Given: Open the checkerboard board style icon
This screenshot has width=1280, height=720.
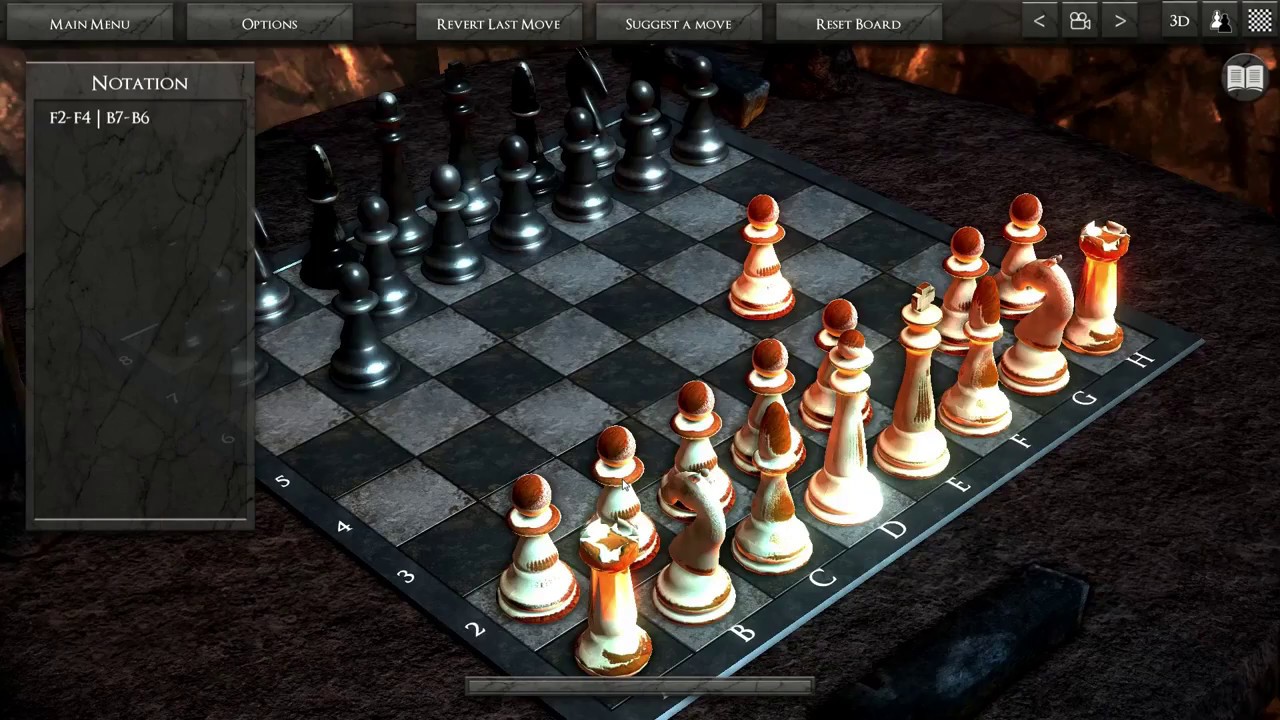Looking at the screenshot, I should click(1260, 21).
